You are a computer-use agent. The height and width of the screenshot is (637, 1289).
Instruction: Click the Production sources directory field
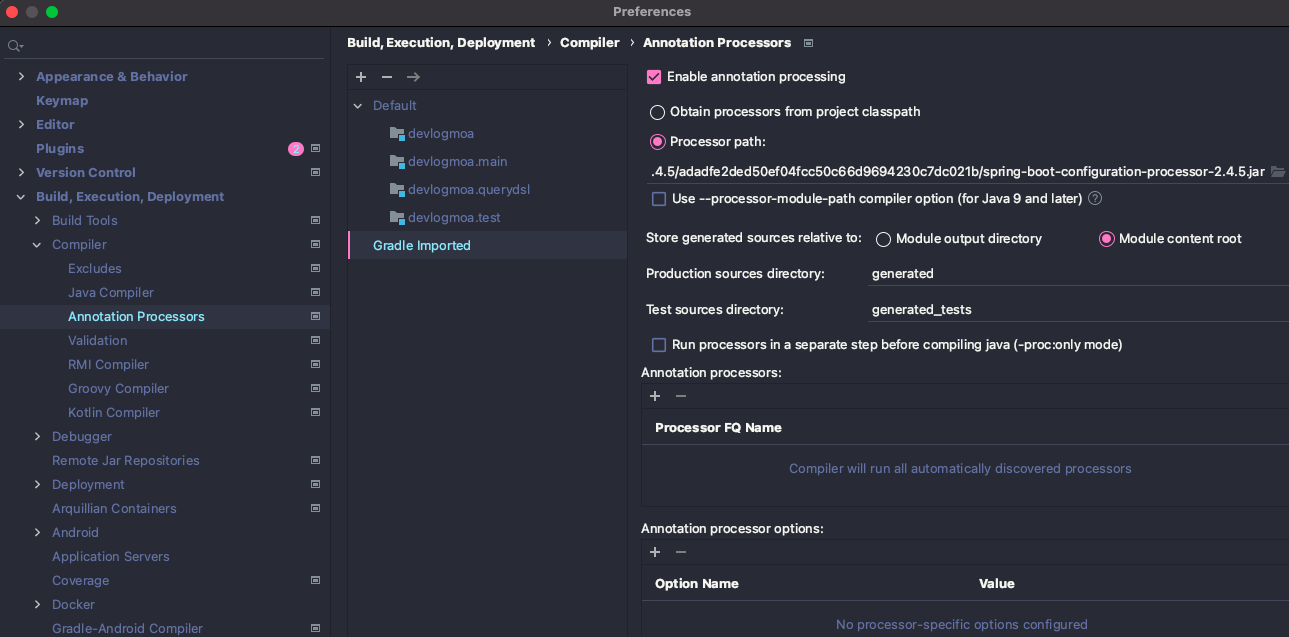[1076, 274]
